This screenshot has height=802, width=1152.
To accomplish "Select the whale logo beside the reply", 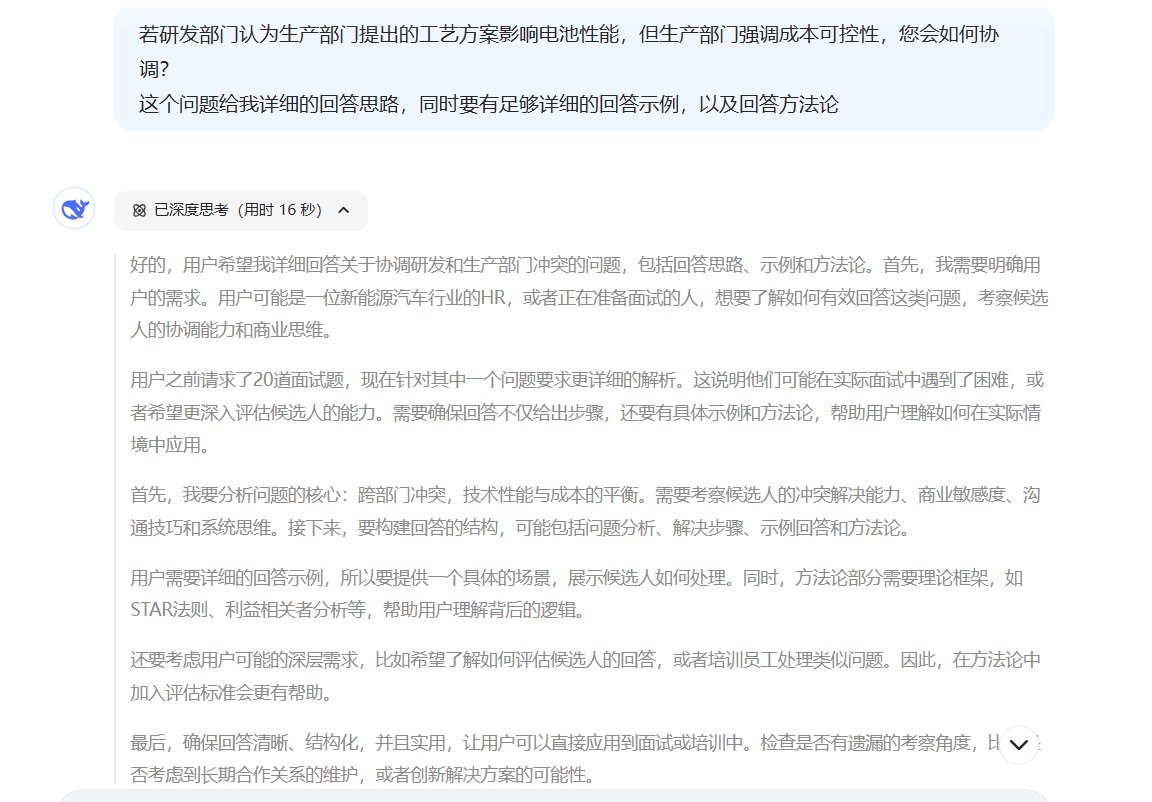I will [x=74, y=209].
